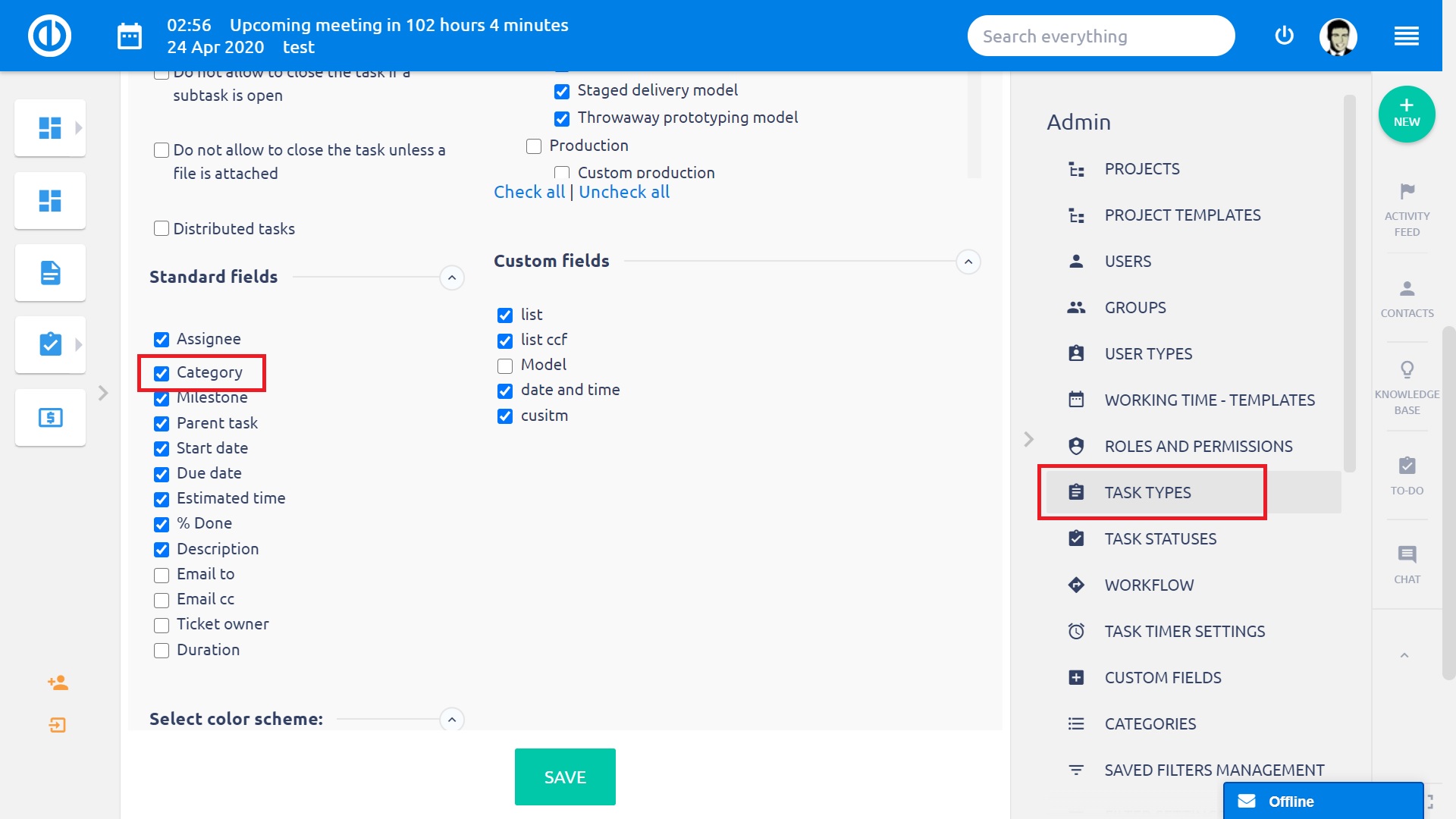Collapse the Custom fields section
Image resolution: width=1456 pixels, height=819 pixels.
(968, 262)
